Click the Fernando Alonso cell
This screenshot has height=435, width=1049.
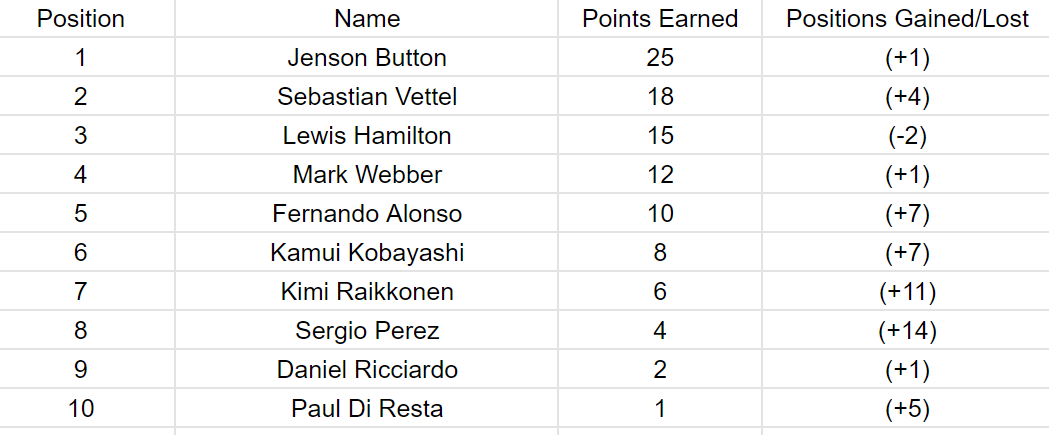tap(367, 213)
